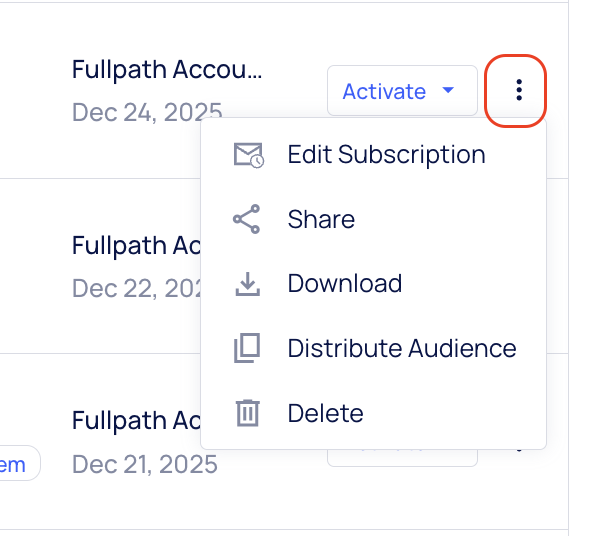The width and height of the screenshot is (612, 536).
Task: Choose the Edit Subscription menu entry
Action: 386,155
